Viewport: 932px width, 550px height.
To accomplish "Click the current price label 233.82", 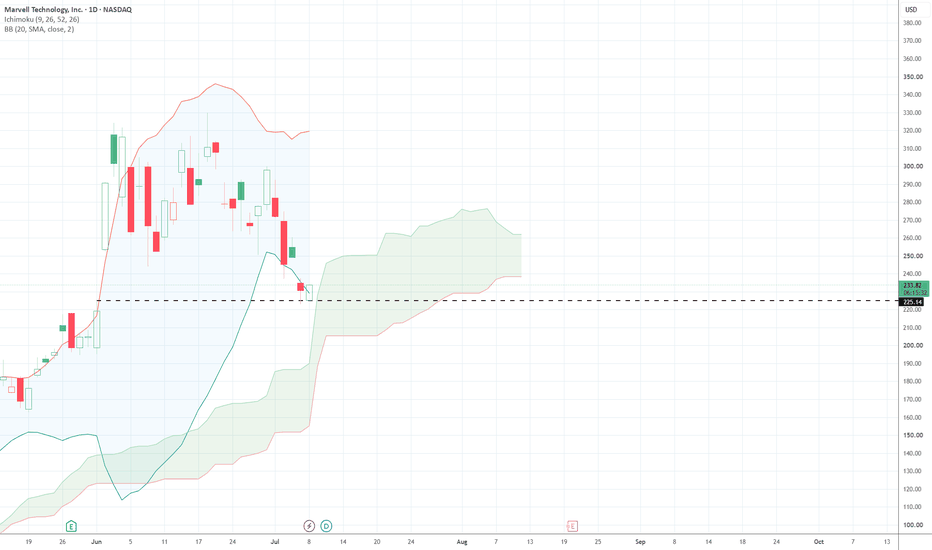I will click(913, 288).
